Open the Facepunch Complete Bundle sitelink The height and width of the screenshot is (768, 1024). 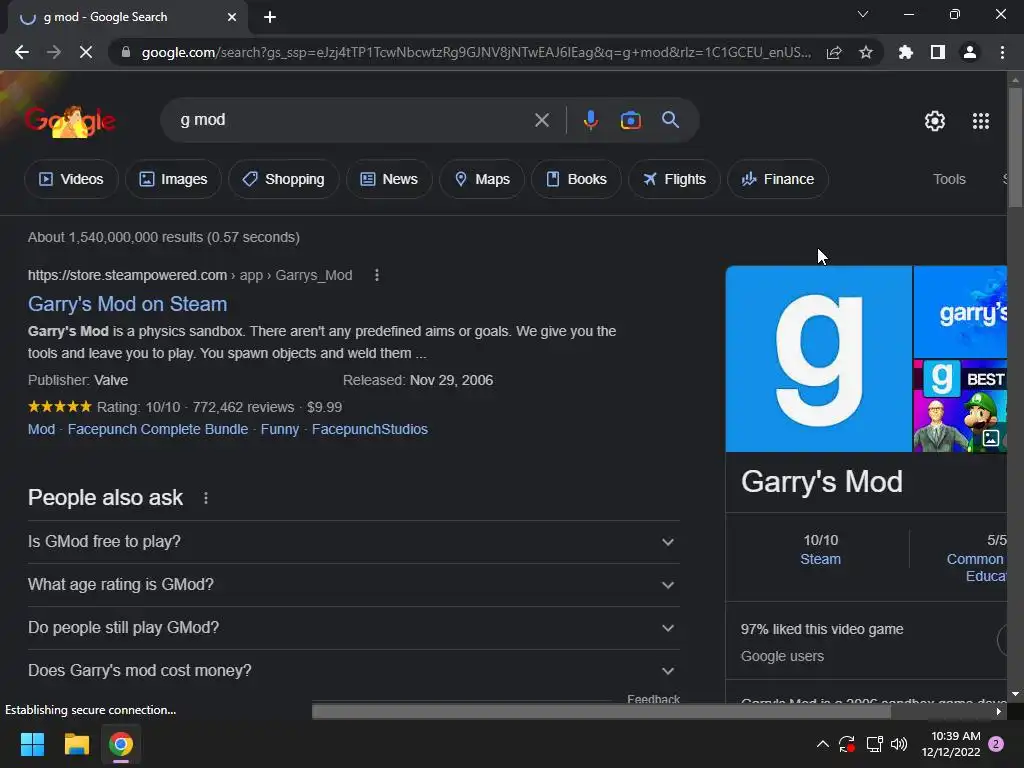(158, 429)
